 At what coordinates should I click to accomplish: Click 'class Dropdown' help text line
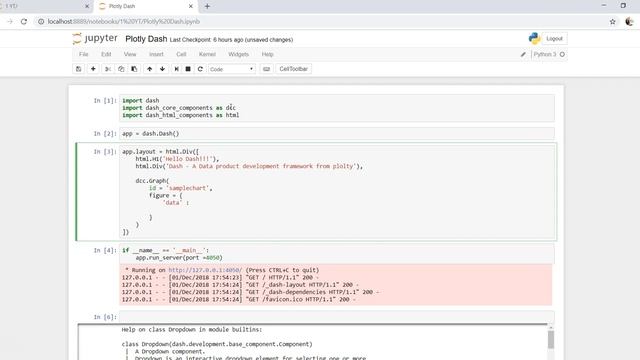coord(217,344)
